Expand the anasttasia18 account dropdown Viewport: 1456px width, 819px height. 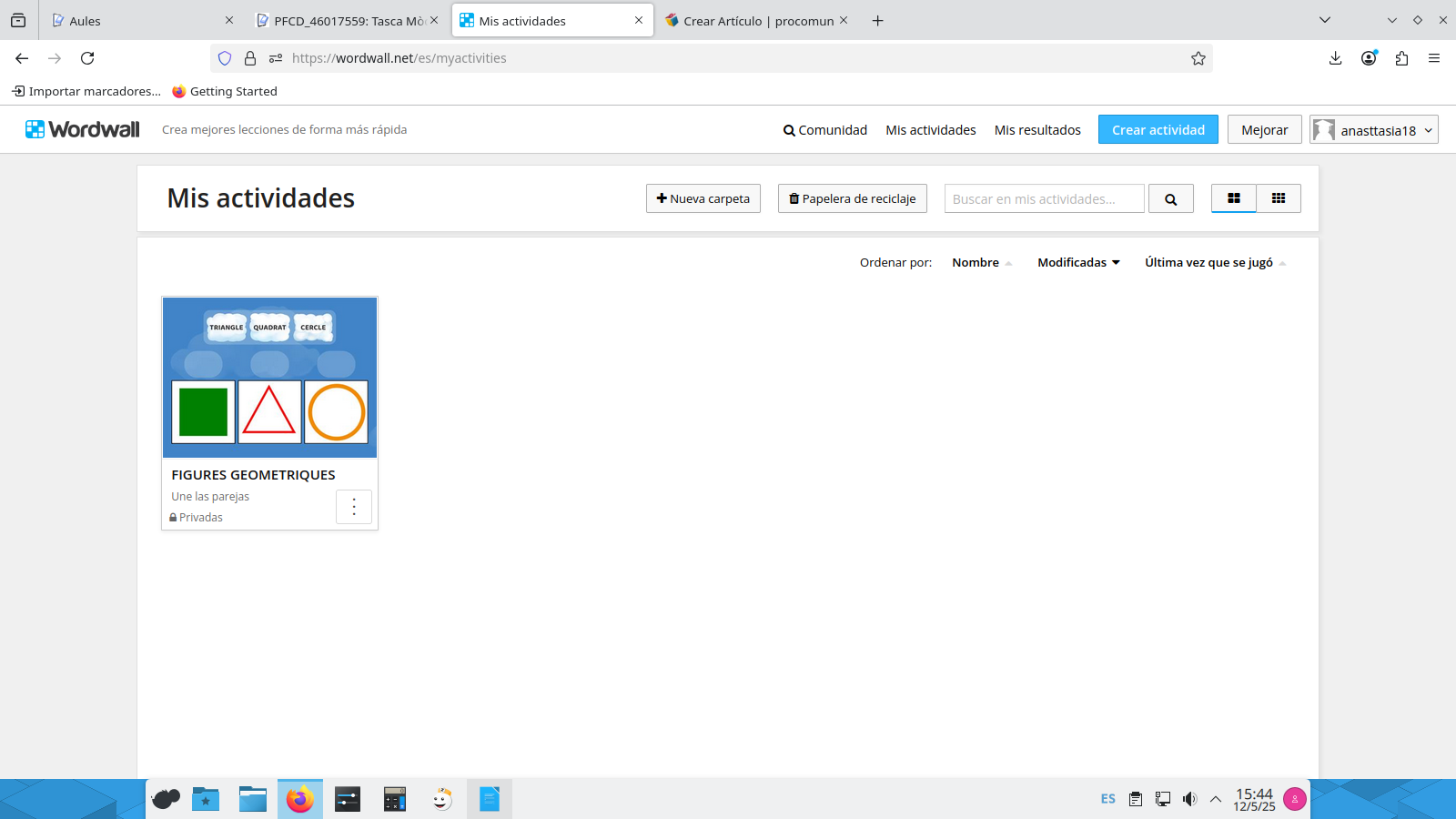1373,130
